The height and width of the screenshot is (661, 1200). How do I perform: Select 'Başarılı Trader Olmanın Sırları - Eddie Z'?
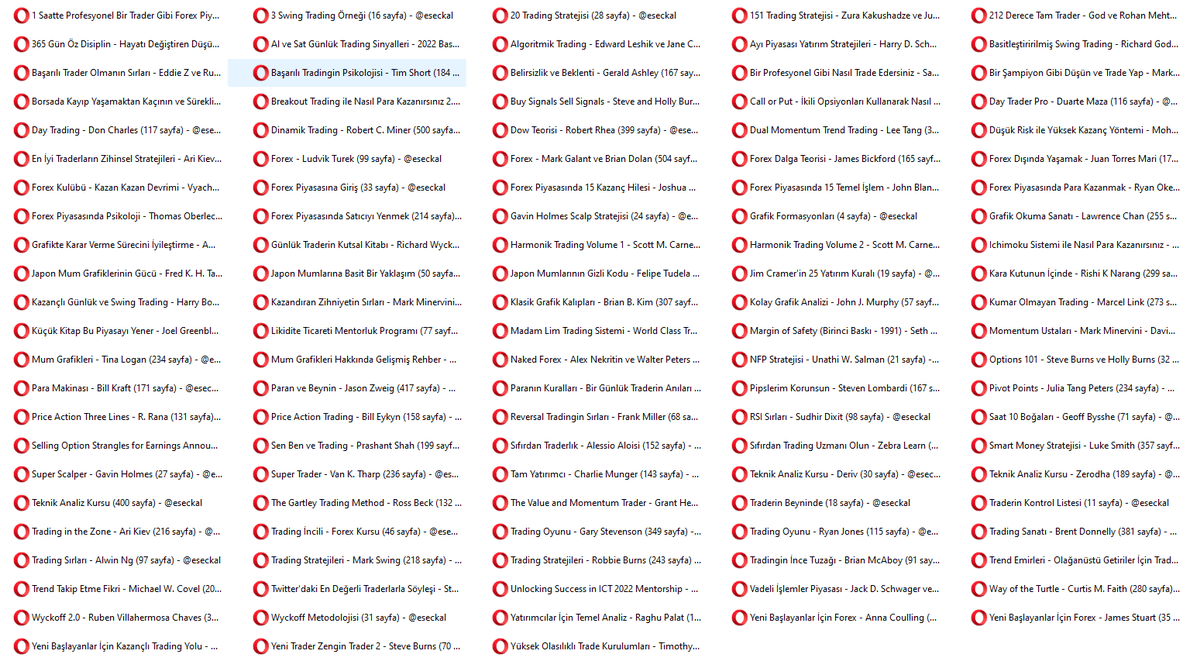coord(126,73)
